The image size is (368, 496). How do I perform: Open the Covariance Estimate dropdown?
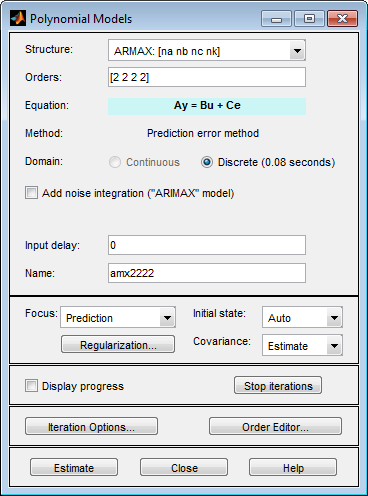(302, 345)
